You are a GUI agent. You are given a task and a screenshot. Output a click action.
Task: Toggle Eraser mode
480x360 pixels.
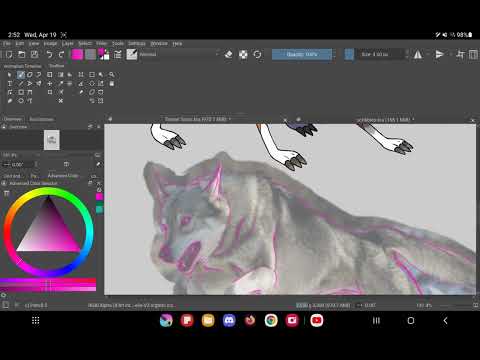[229, 54]
